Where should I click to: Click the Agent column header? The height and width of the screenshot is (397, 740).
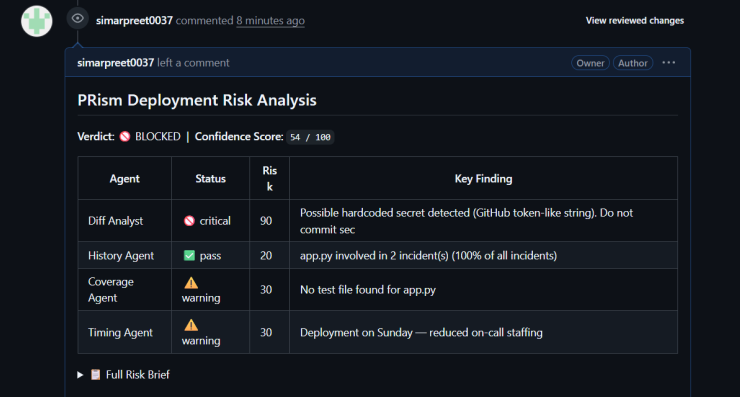pyautogui.click(x=125, y=178)
